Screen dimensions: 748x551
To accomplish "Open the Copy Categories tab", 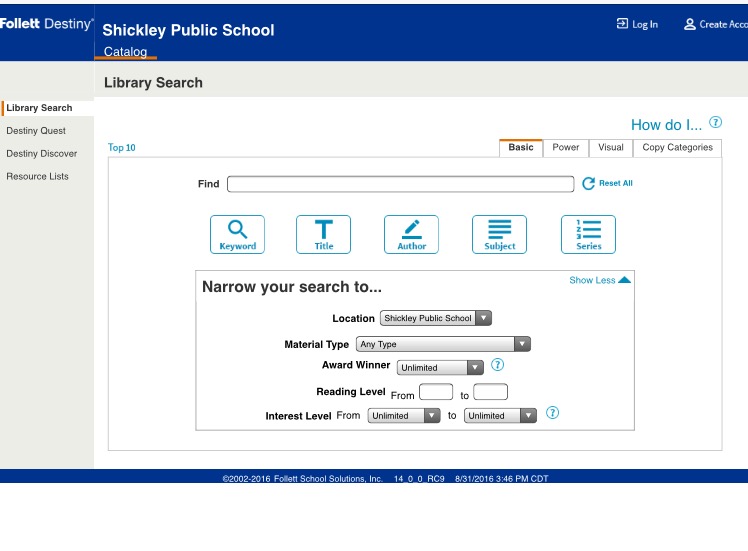I will pos(677,148).
